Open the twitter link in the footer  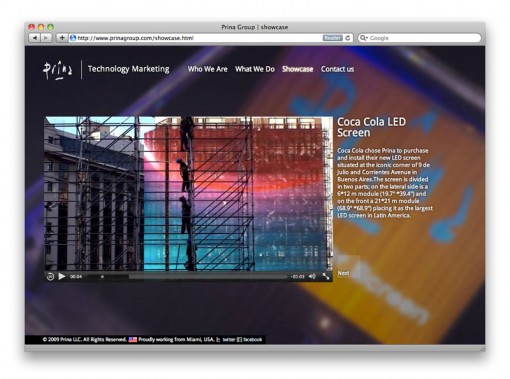[229, 340]
